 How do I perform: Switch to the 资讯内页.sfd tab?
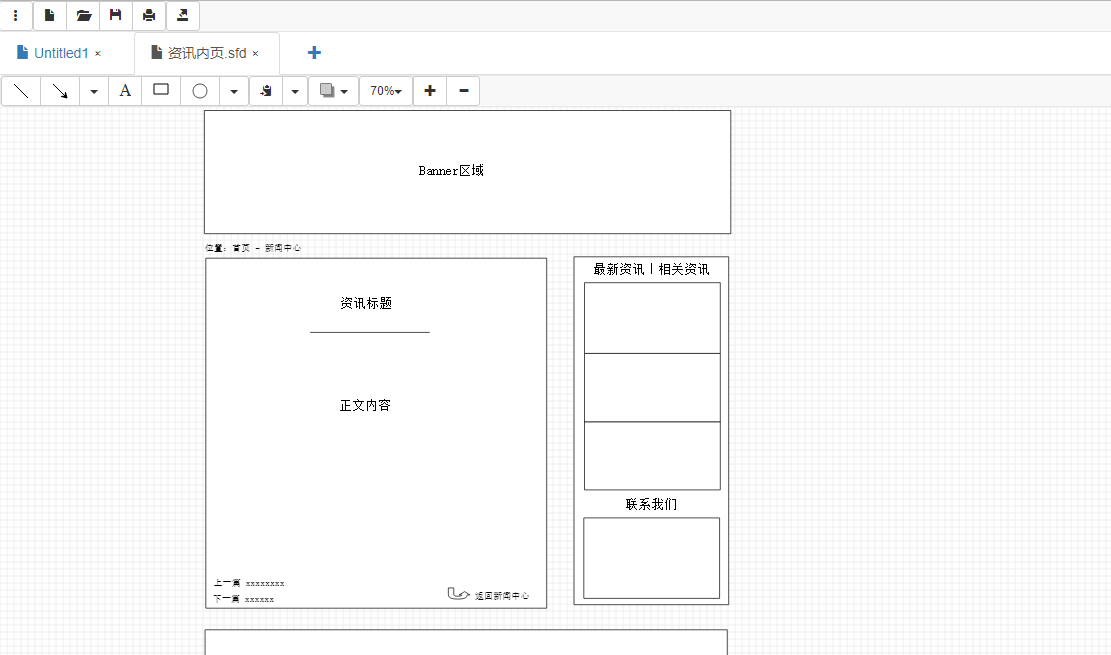tap(206, 53)
